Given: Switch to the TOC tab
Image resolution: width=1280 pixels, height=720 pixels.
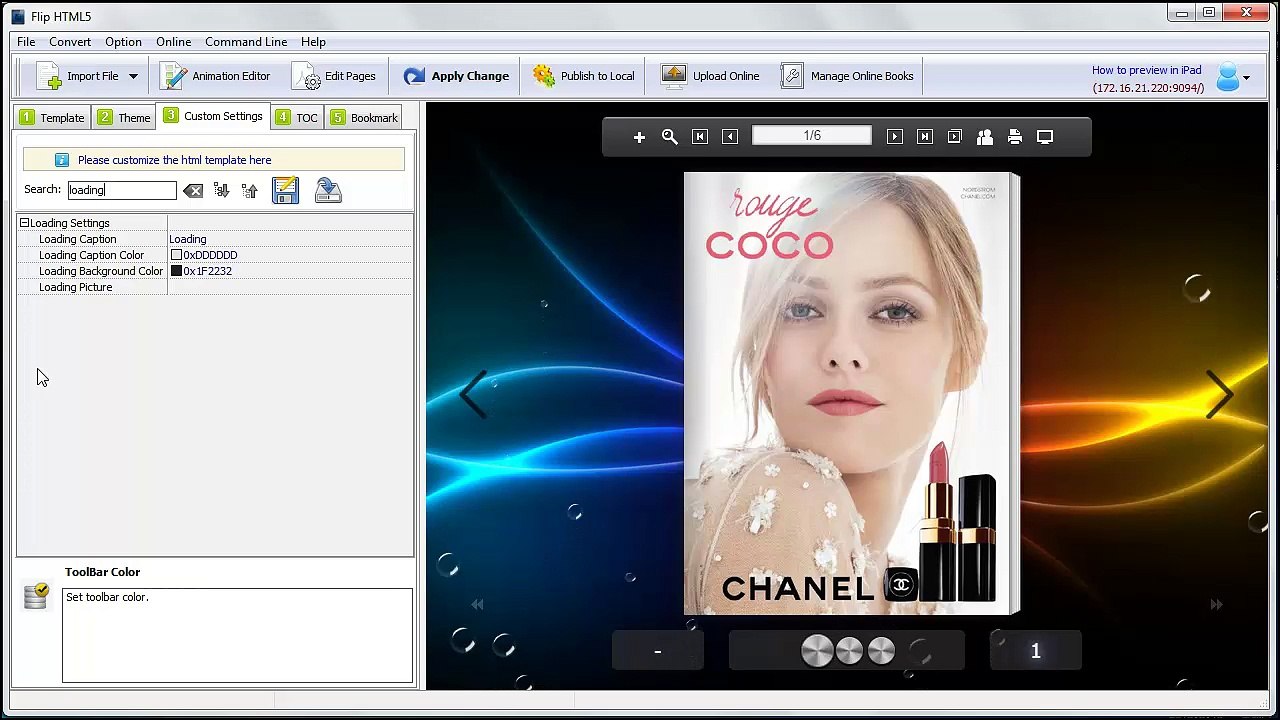Looking at the screenshot, I should point(296,118).
